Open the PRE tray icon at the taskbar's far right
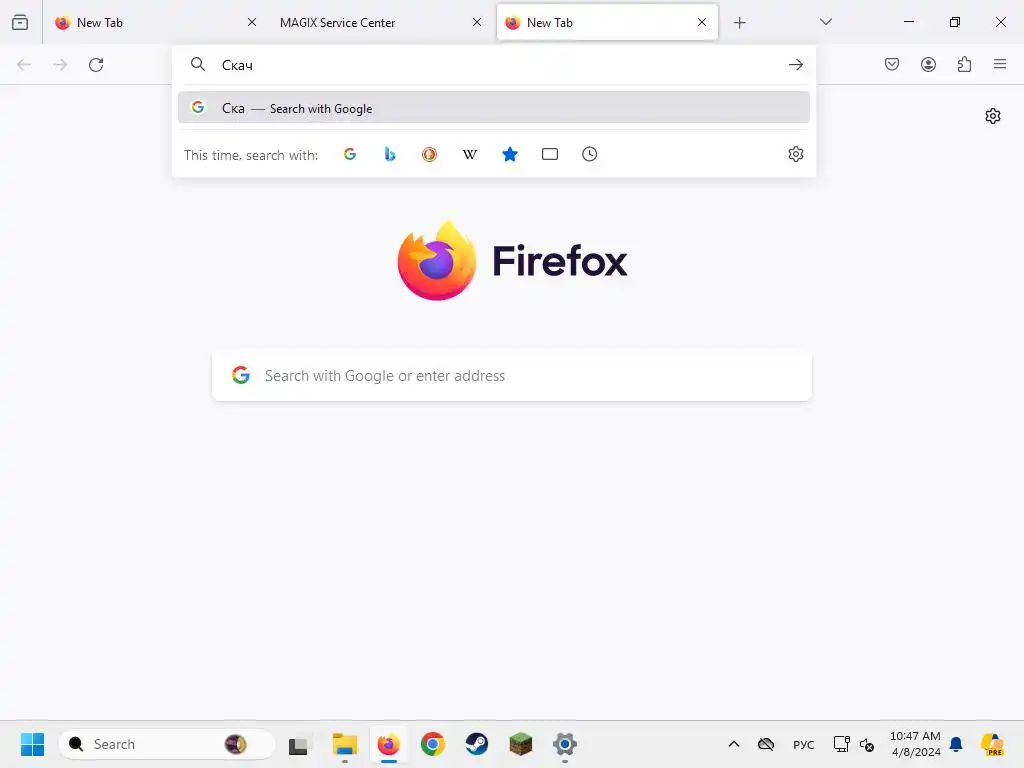The height and width of the screenshot is (768, 1024). (x=992, y=744)
